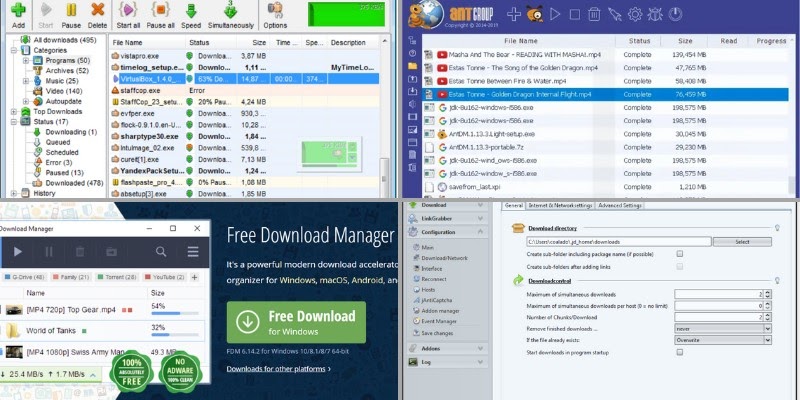Click the green Add download icon
This screenshot has height=400, width=800.
18,9
